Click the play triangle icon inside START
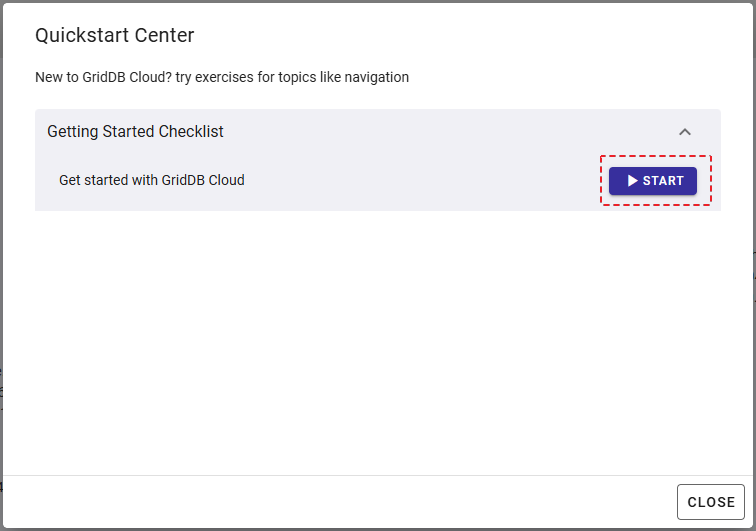Image resolution: width=756 pixels, height=531 pixels. (x=632, y=181)
